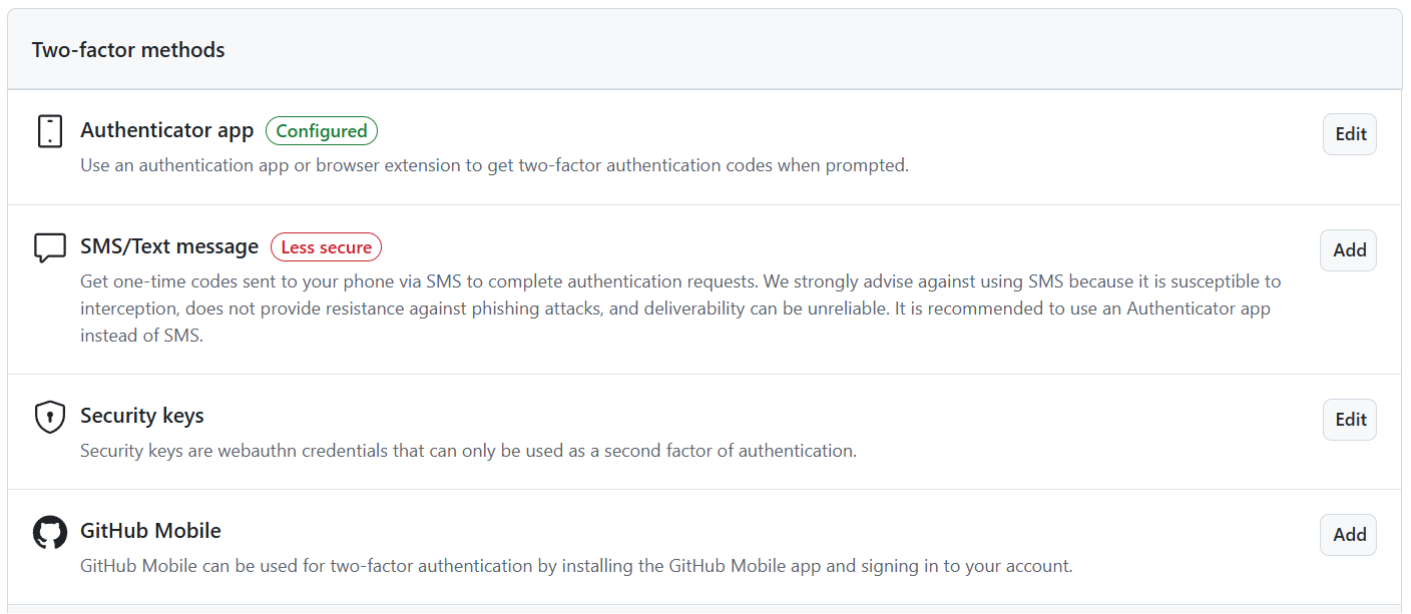Click the empty row below GitHub Mobile

coord(705,609)
